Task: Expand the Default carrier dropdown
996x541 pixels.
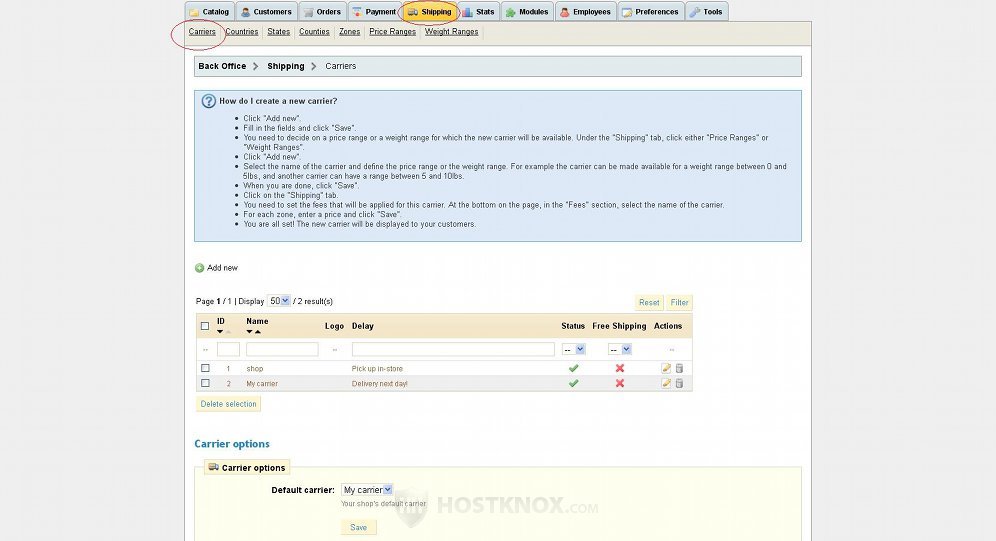Action: [x=367, y=490]
